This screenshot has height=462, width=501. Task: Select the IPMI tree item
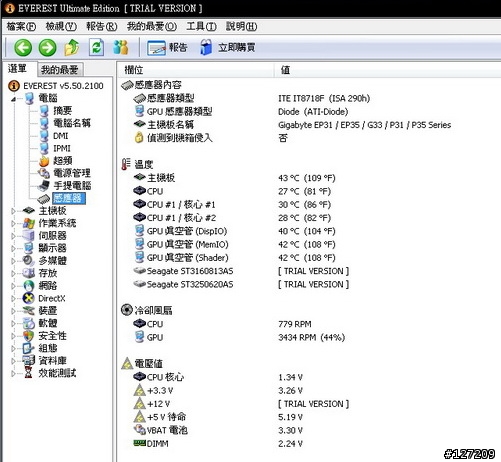pyautogui.click(x=62, y=148)
